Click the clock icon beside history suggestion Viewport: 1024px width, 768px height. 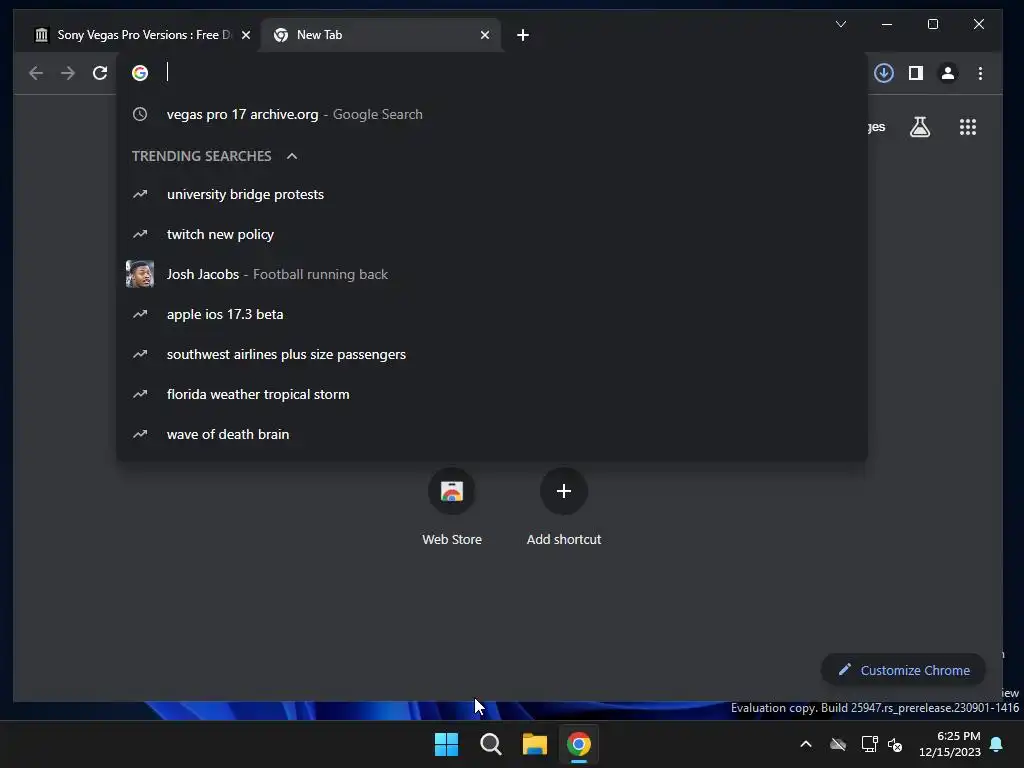pos(140,114)
